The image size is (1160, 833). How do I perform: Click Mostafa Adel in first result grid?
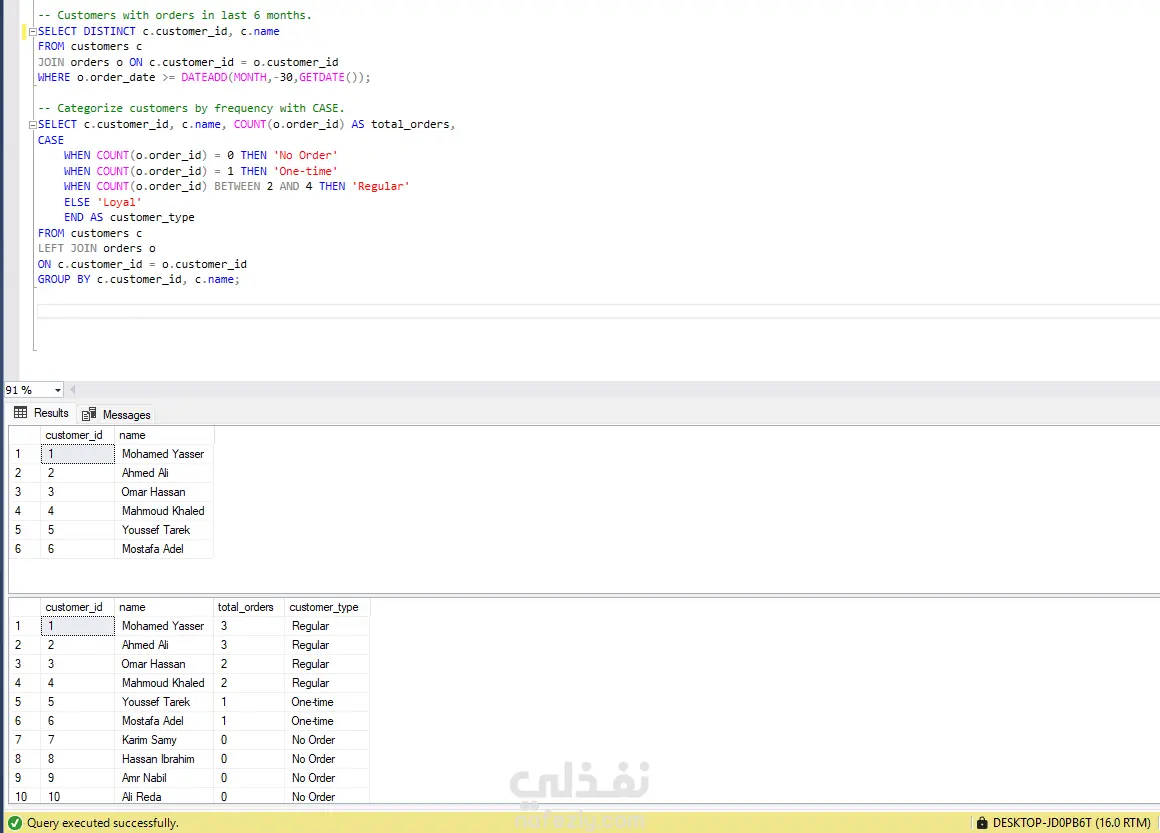[x=163, y=549]
